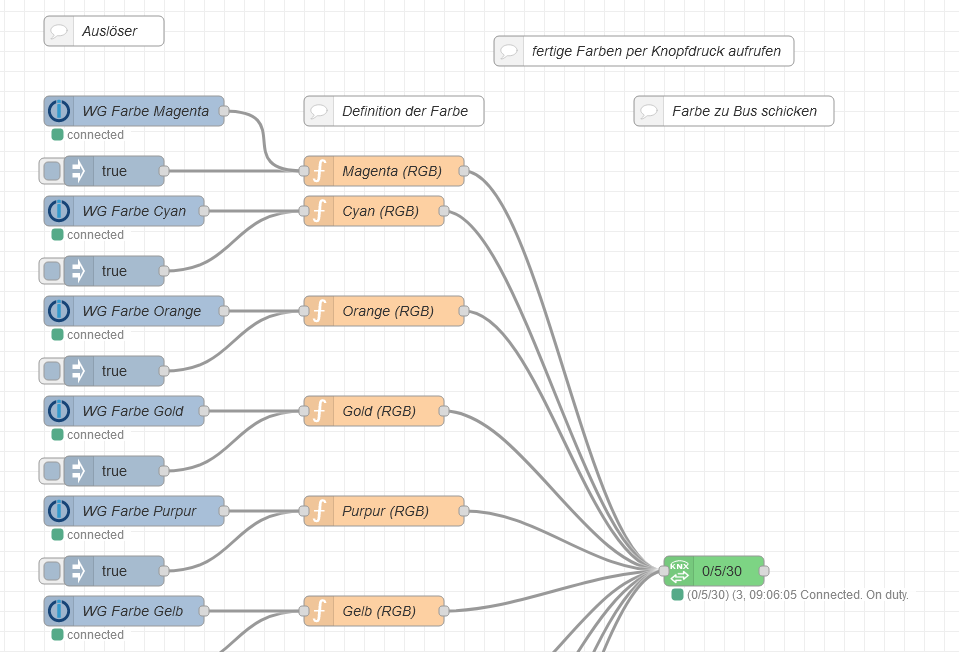Select the Orange (RGB) function node
The image size is (959, 652).
point(391,311)
